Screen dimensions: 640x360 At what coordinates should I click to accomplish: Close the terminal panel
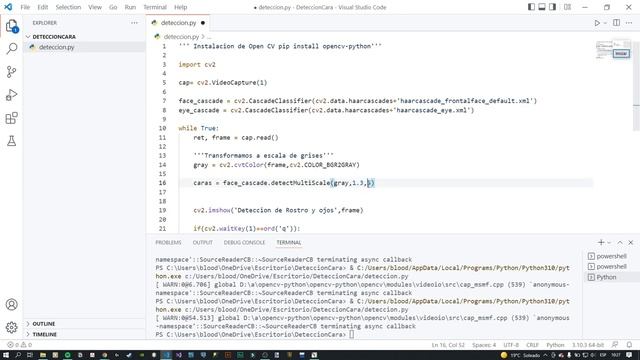pyautogui.click(x=631, y=242)
